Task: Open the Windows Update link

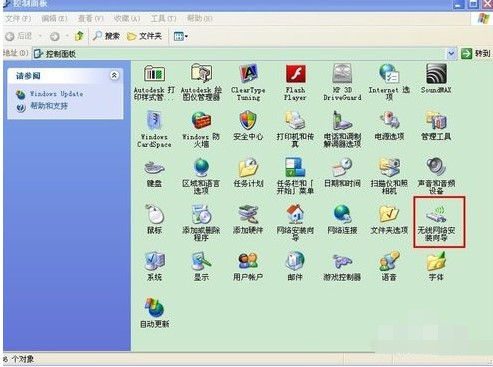Action: pyautogui.click(x=56, y=94)
